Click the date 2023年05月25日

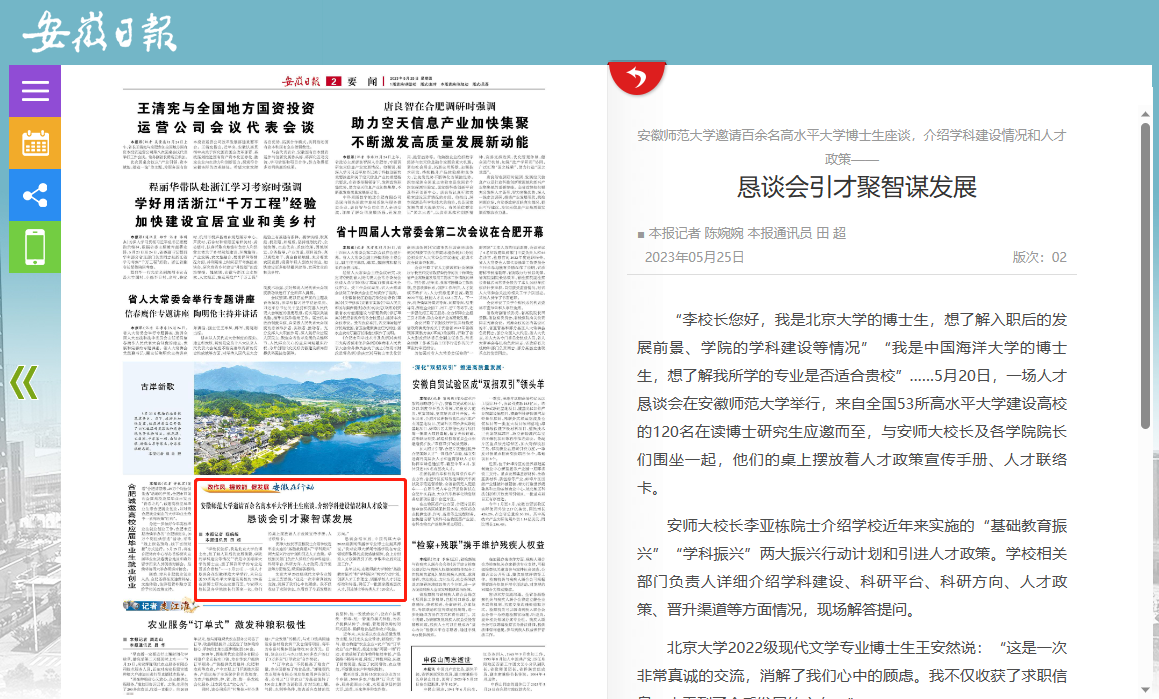(694, 257)
